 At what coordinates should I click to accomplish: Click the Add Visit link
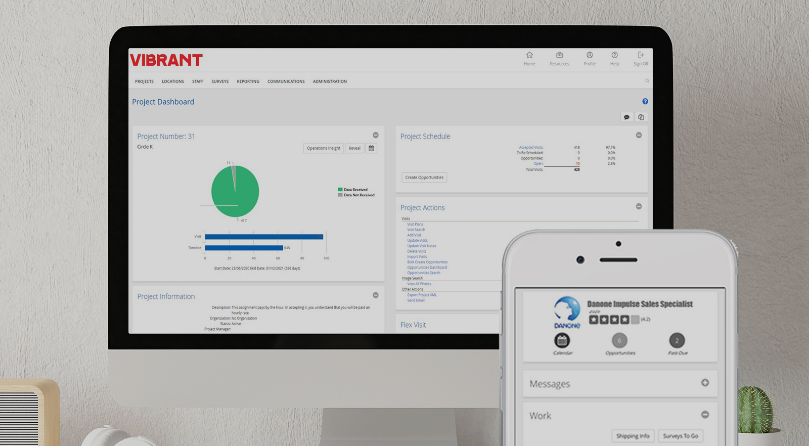click(x=414, y=235)
